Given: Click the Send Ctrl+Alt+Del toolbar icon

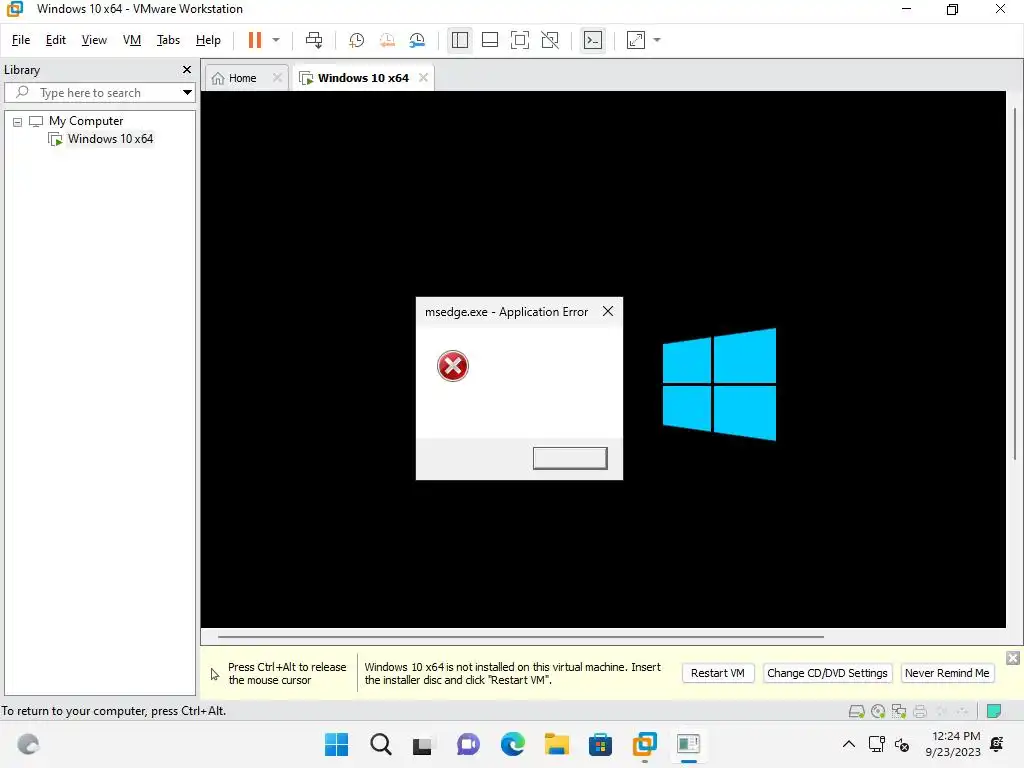Looking at the screenshot, I should click(x=314, y=40).
